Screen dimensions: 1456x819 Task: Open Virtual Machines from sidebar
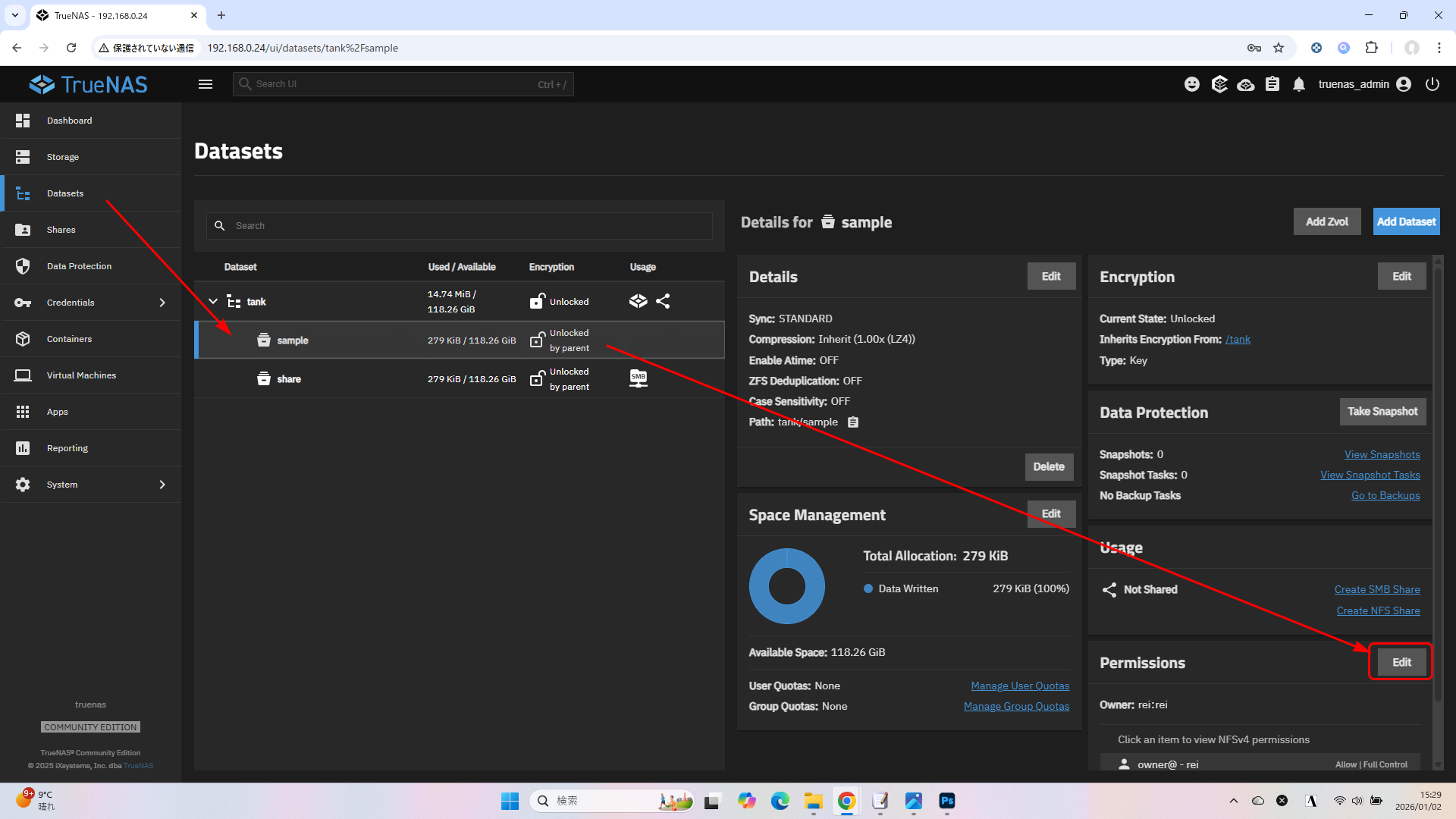(x=81, y=375)
